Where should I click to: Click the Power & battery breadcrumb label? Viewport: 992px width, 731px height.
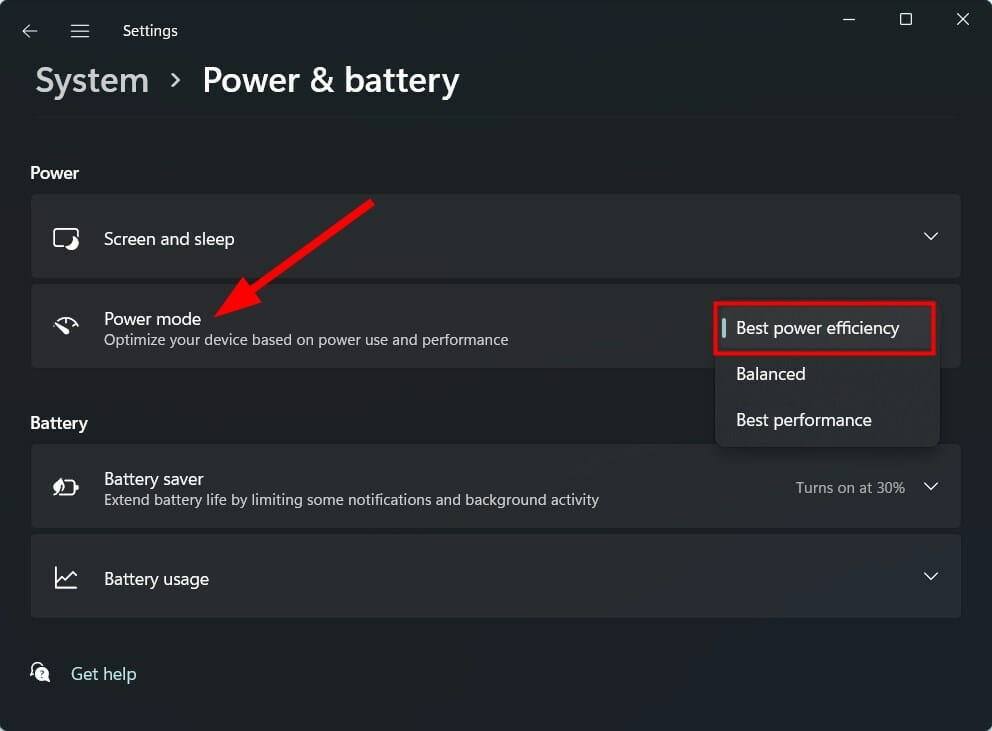coord(331,80)
